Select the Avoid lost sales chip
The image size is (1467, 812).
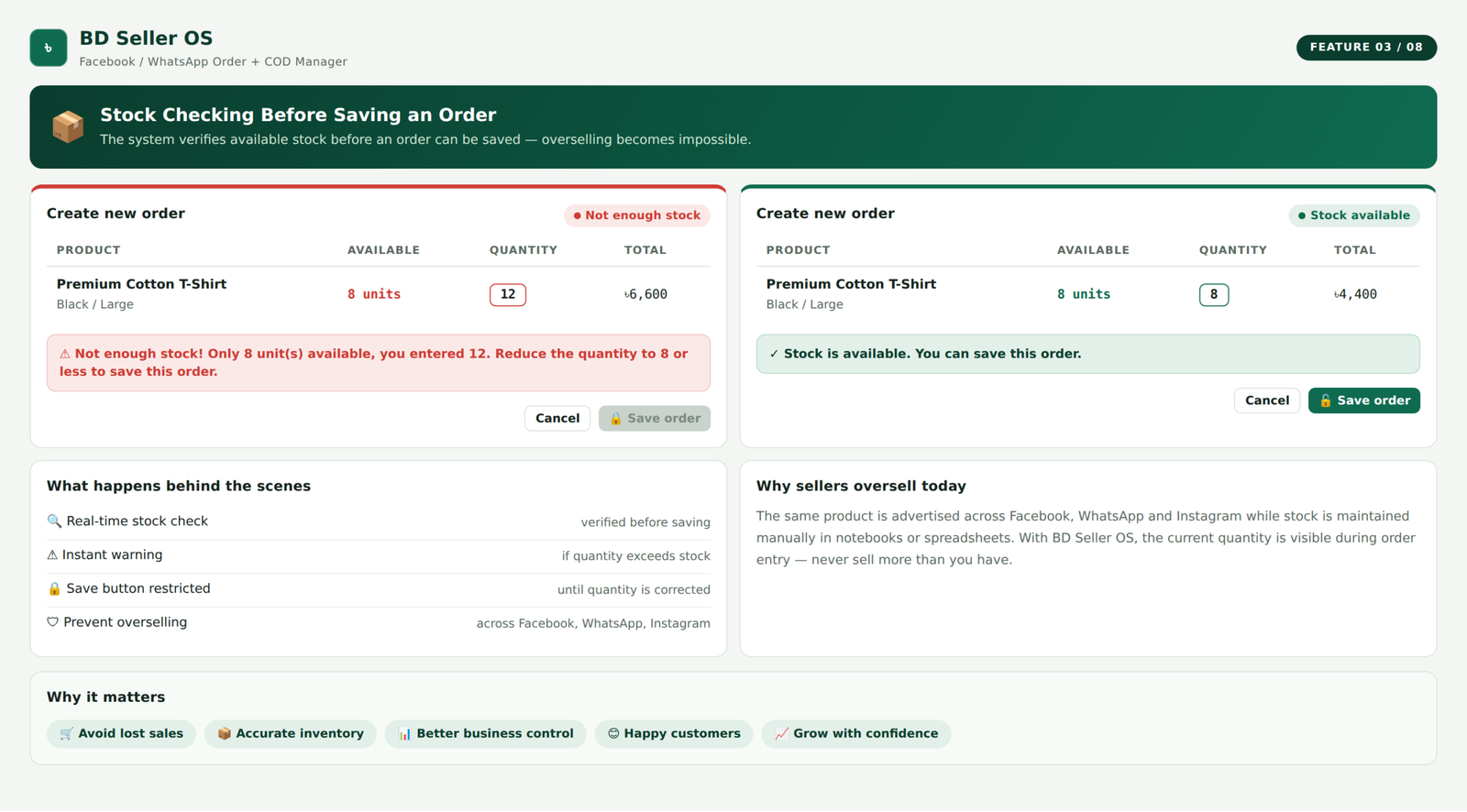click(x=121, y=733)
